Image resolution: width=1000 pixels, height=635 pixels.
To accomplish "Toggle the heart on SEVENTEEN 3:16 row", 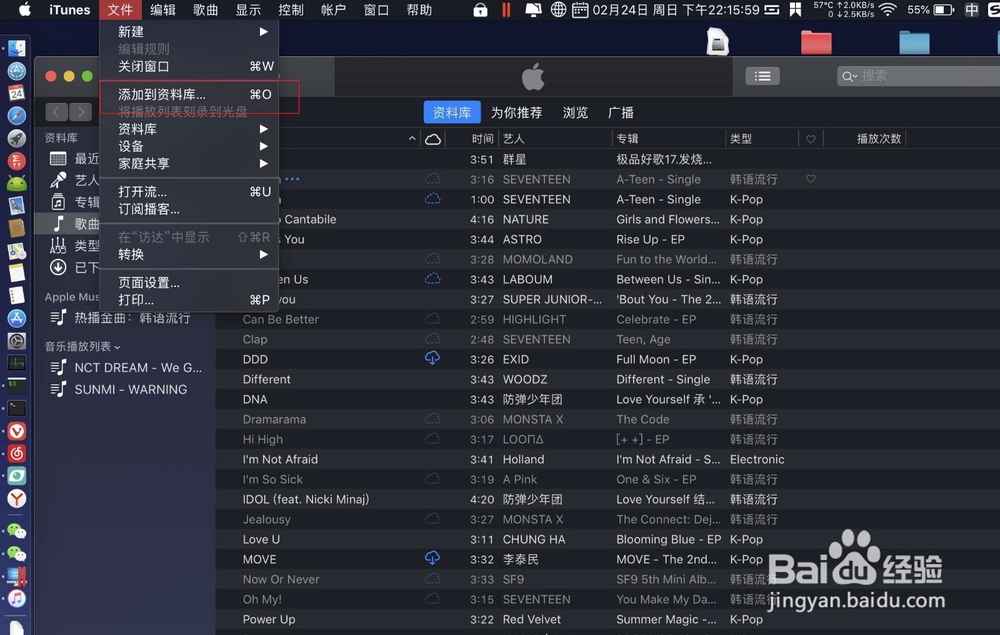I will [x=810, y=179].
